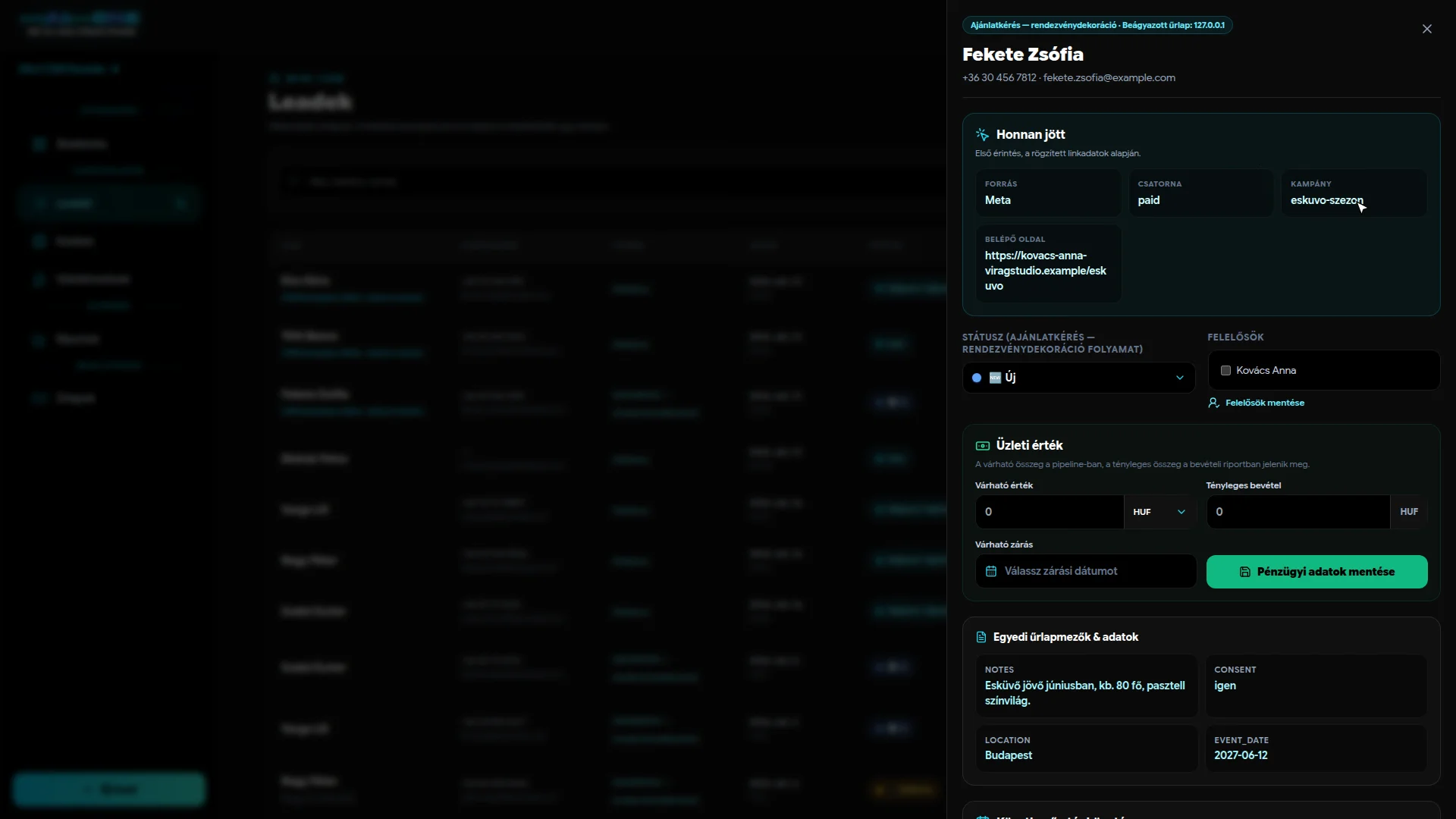Save assignees with Felelősök mentése
This screenshot has width=1456, height=819.
pyautogui.click(x=1257, y=403)
